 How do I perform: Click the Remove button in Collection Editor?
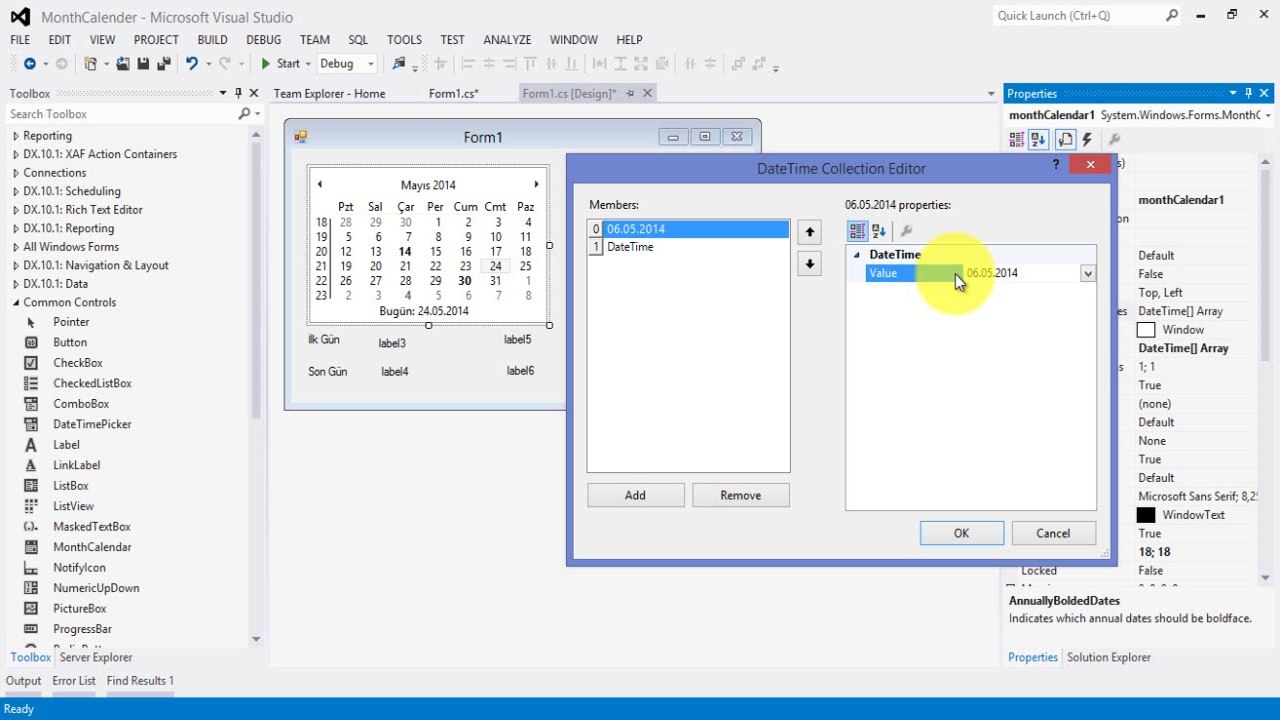point(741,495)
